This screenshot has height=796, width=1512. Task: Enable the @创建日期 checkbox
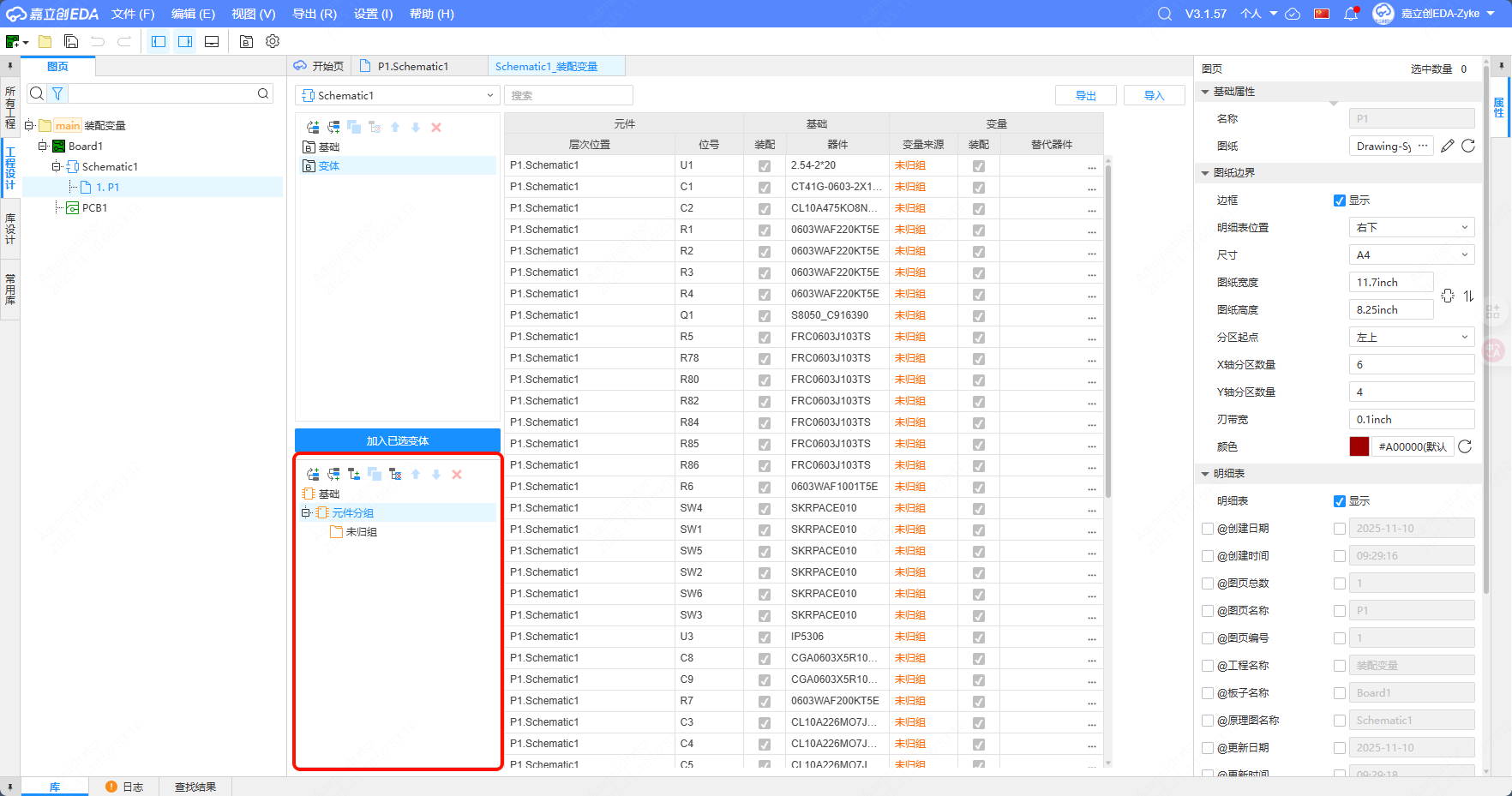point(1208,529)
